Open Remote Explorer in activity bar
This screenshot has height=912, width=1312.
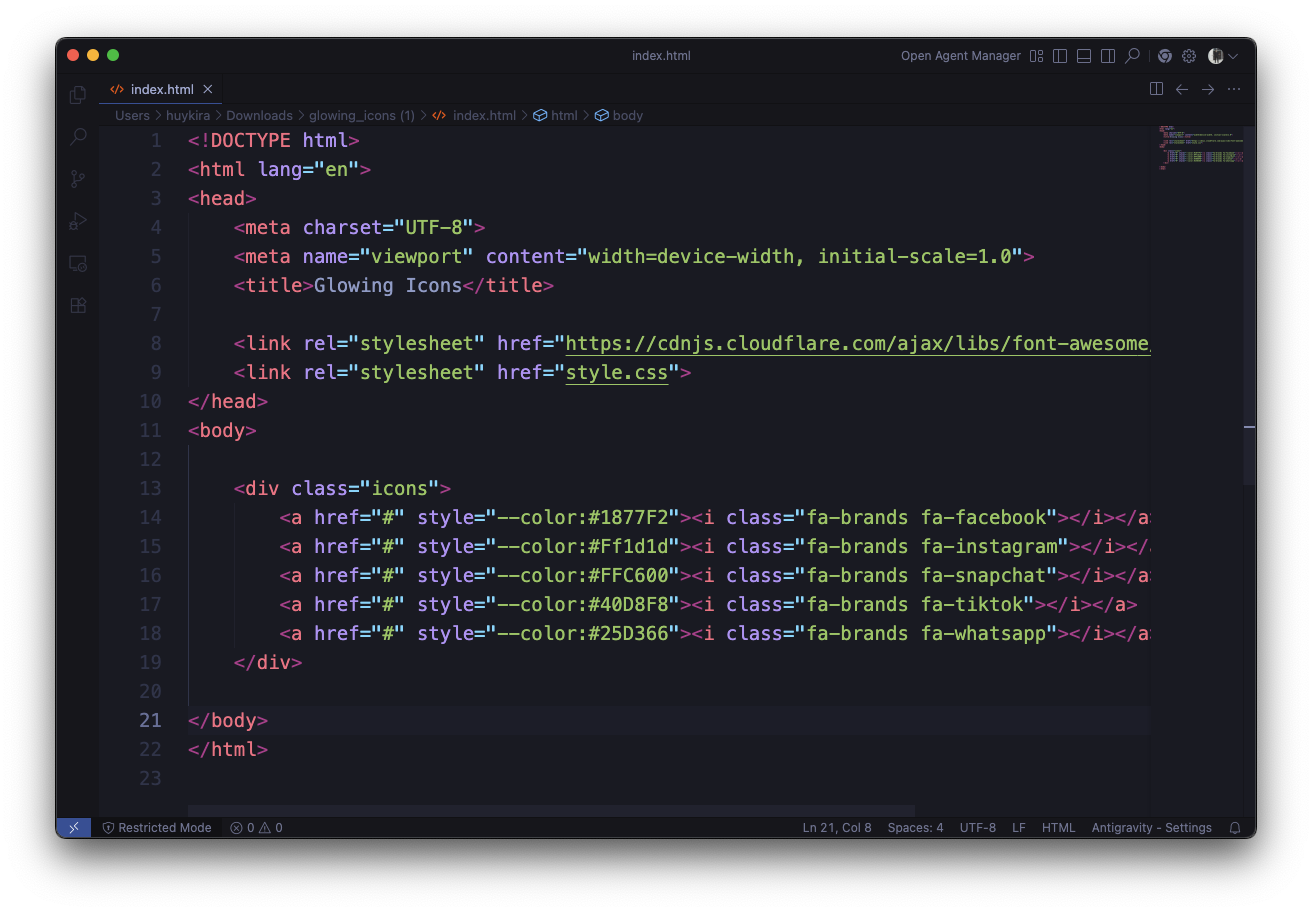coord(78,263)
